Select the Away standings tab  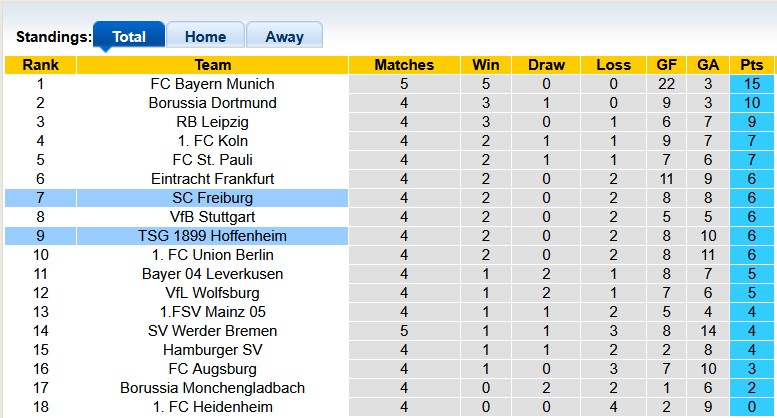[284, 36]
